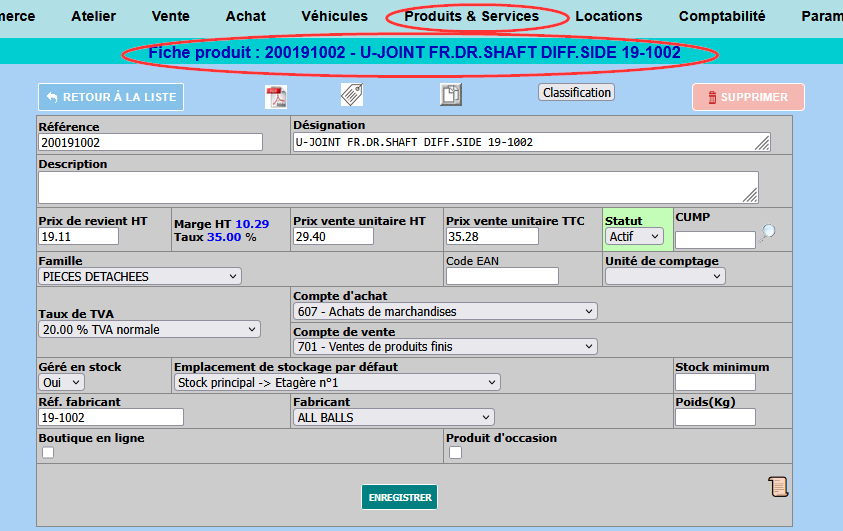Click the Désignation text field
Image resolution: width=843 pixels, height=531 pixels.
tap(532, 142)
